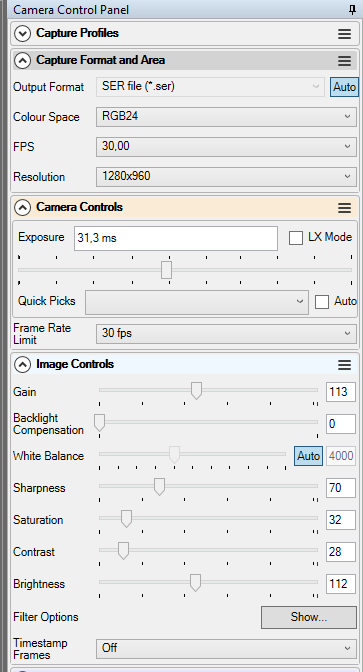Open the Colour Space RGB24 dropdown
Viewport: 363px width, 672px height.
coord(226,117)
